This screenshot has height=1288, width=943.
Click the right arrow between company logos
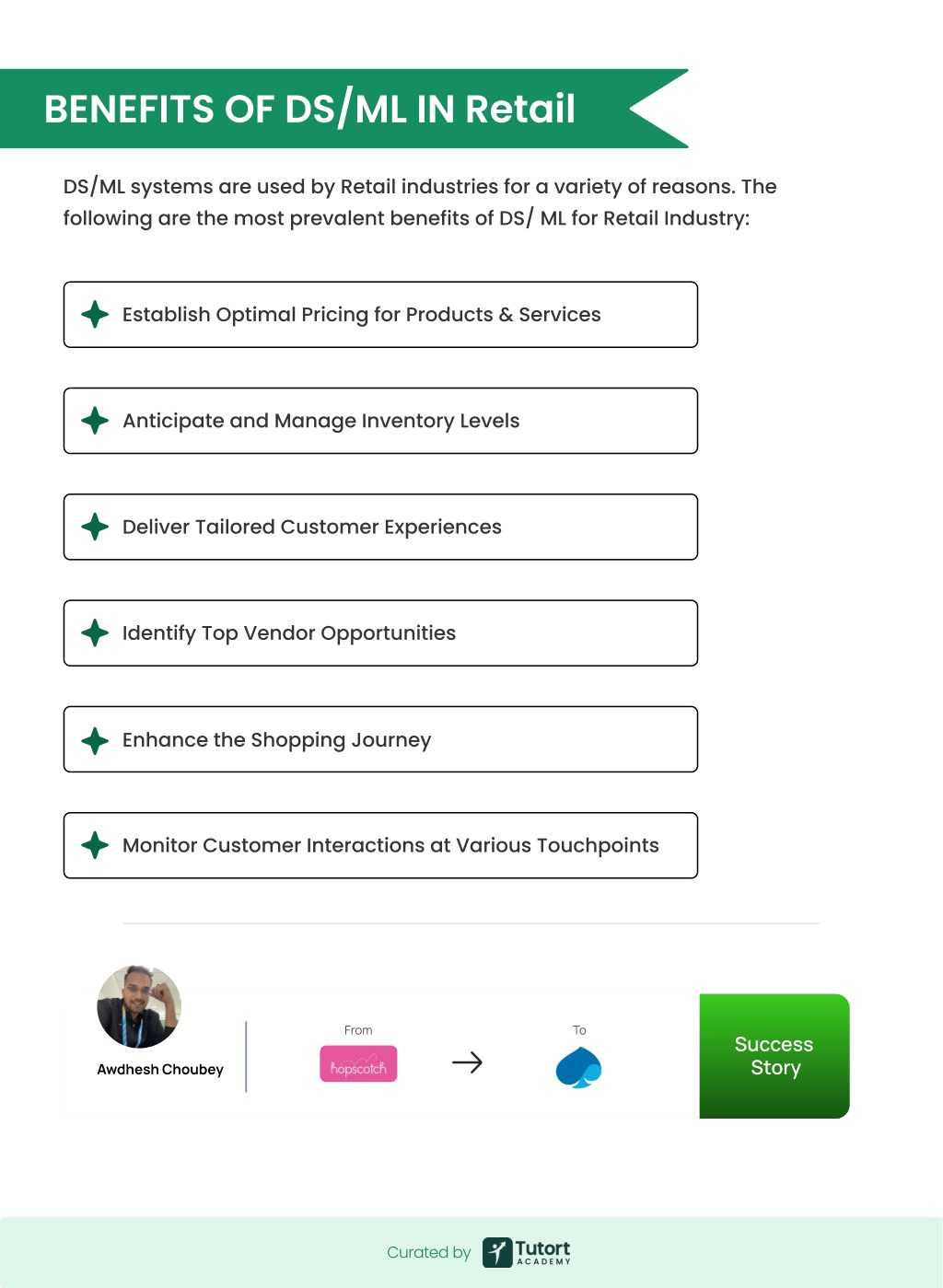(468, 1062)
